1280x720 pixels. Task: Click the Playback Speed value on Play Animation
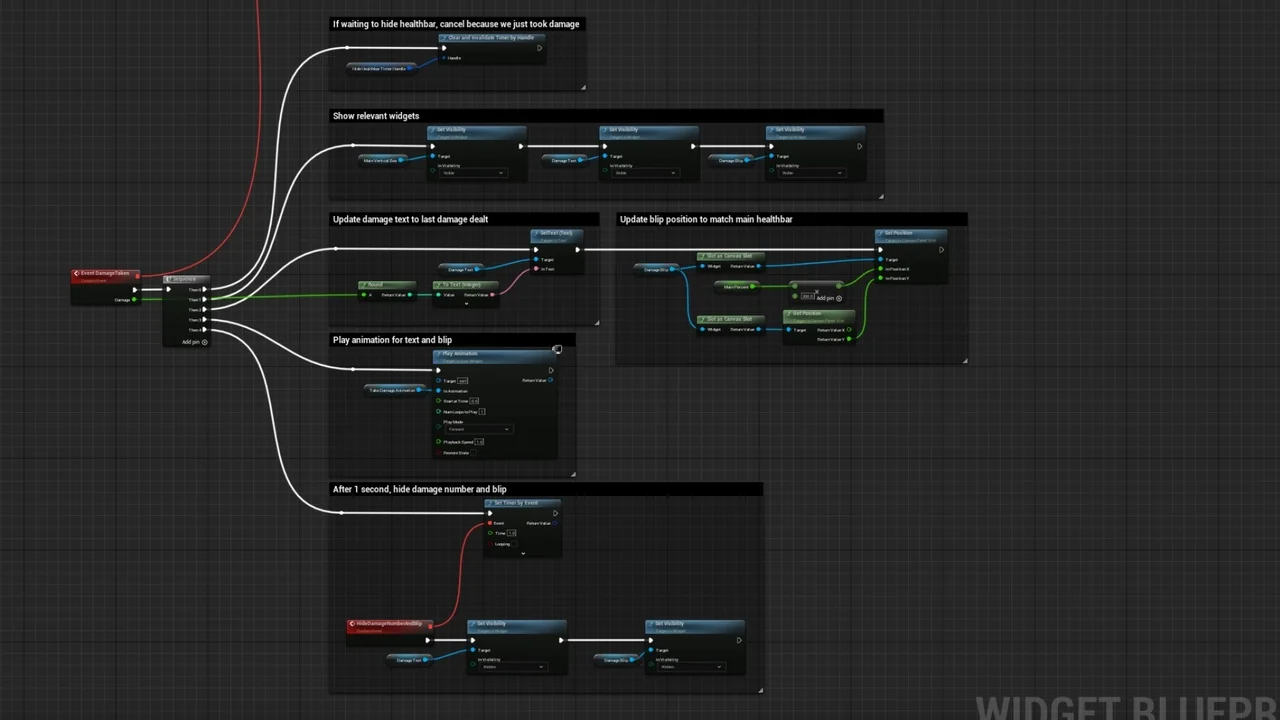click(x=481, y=442)
